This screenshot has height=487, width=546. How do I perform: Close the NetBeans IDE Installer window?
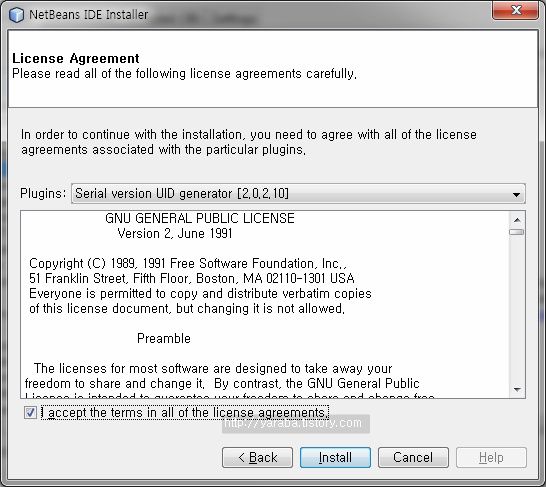[516, 10]
